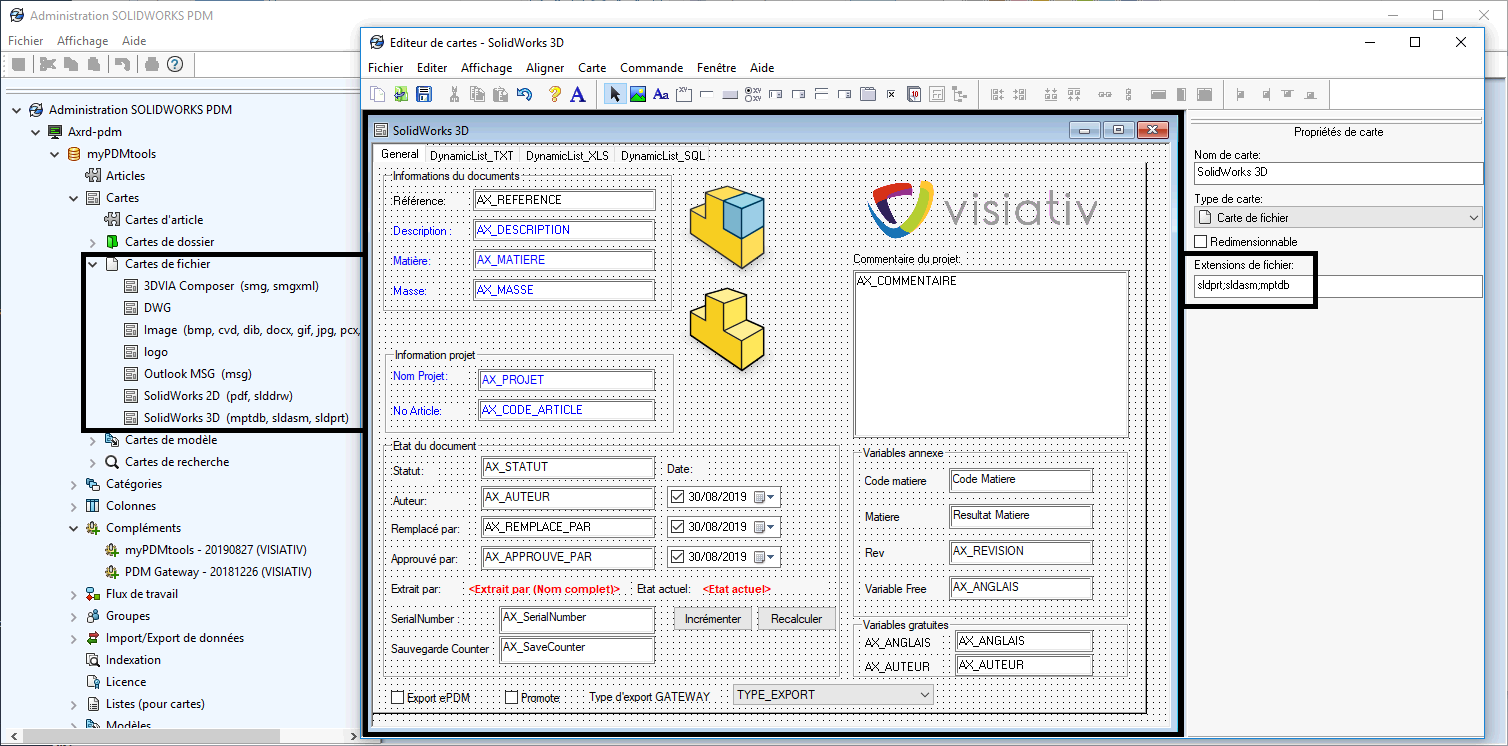This screenshot has width=1508, height=746.
Task: Choose the insert image tool
Action: coord(637,95)
